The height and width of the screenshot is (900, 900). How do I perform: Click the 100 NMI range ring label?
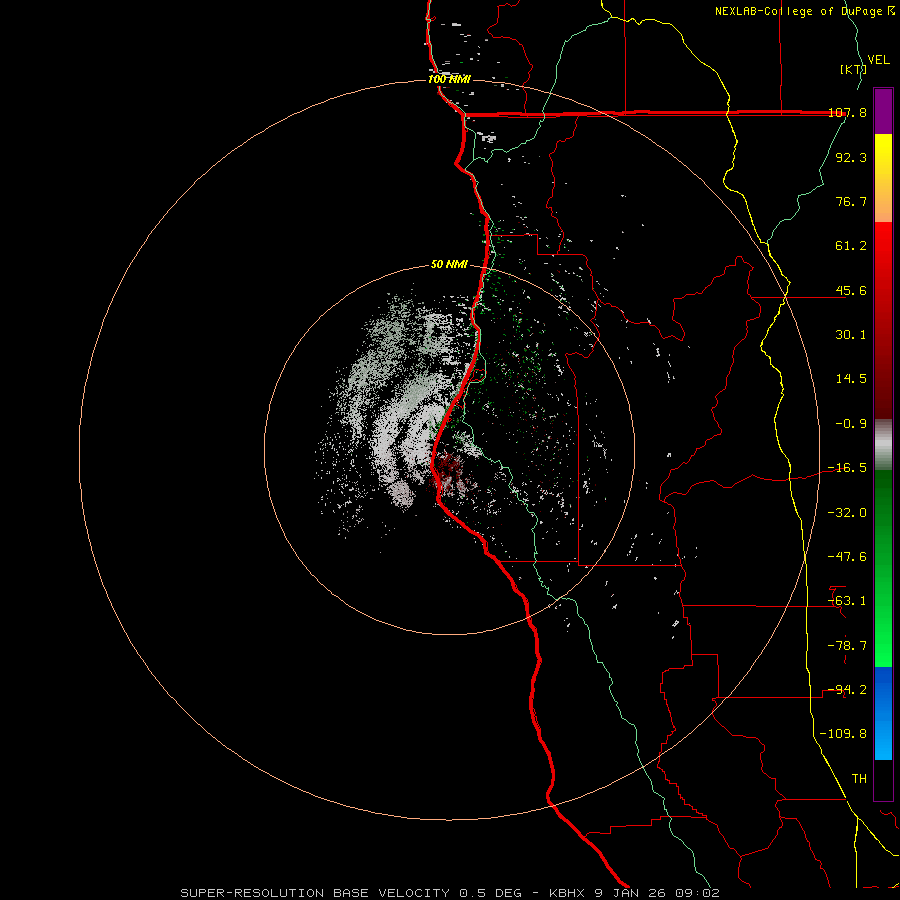(449, 79)
